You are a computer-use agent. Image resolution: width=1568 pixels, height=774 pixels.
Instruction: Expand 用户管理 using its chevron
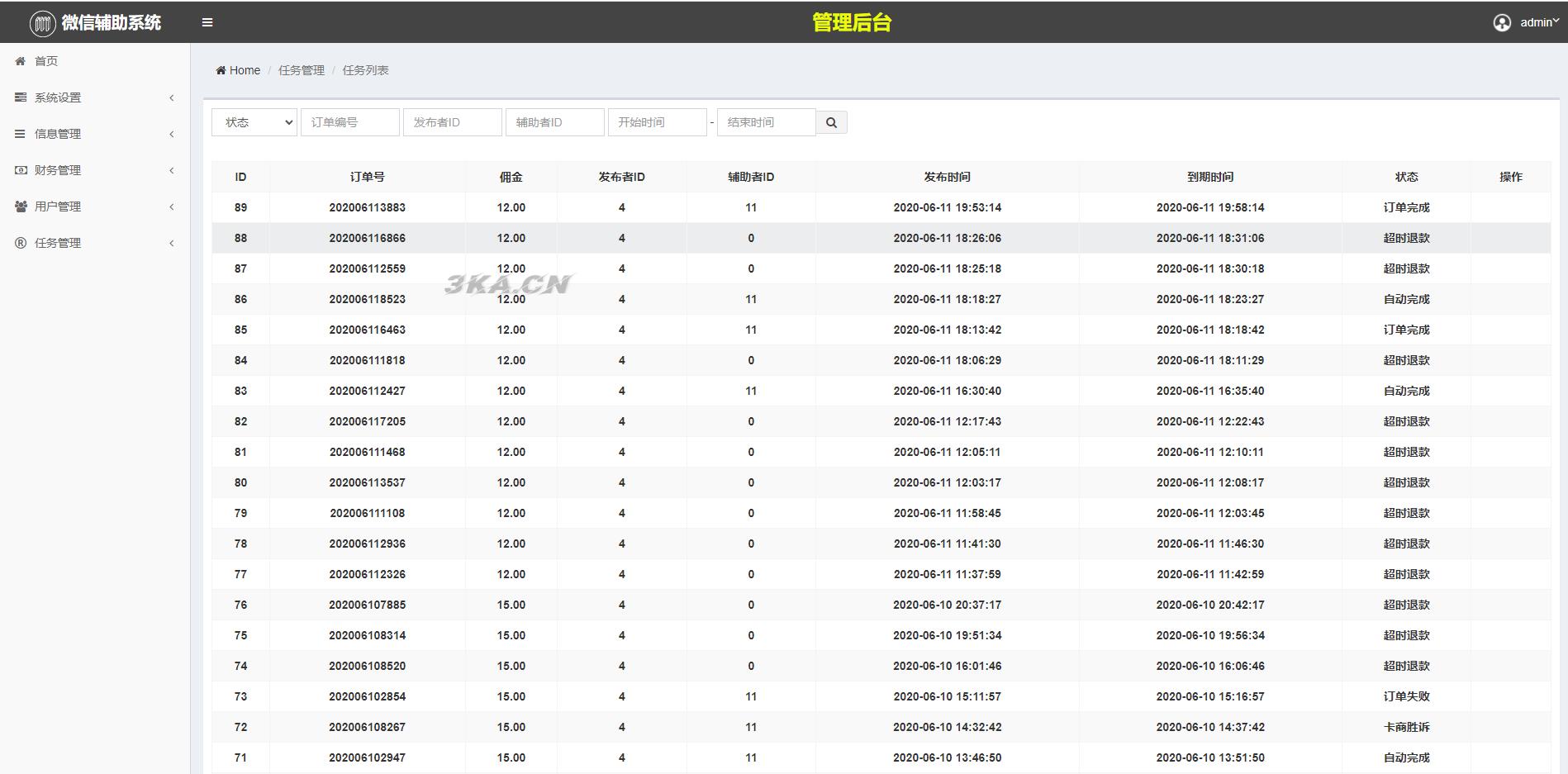pos(172,207)
